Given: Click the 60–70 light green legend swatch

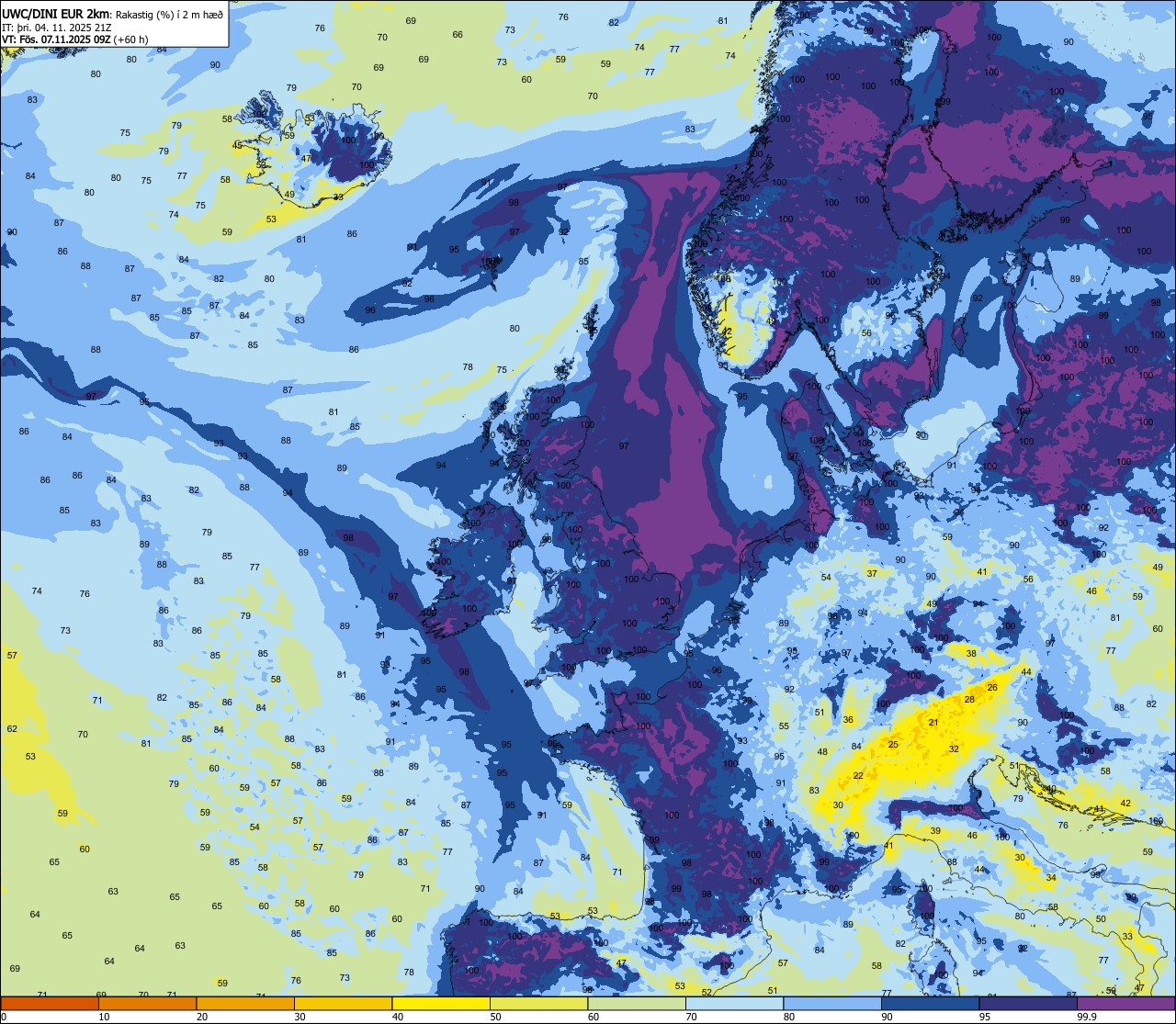Looking at the screenshot, I should 637,1003.
